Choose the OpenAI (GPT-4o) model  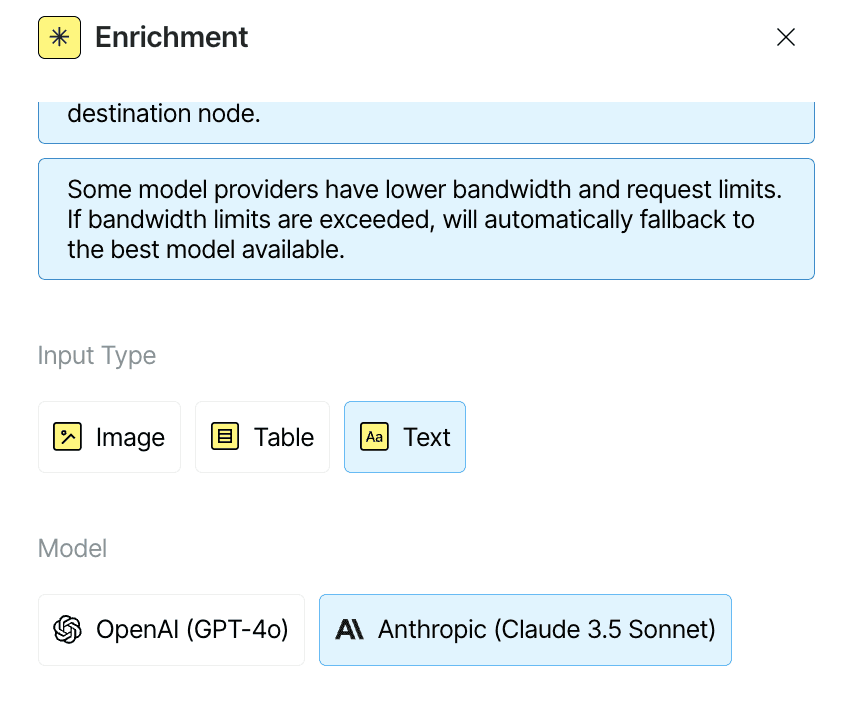(171, 630)
